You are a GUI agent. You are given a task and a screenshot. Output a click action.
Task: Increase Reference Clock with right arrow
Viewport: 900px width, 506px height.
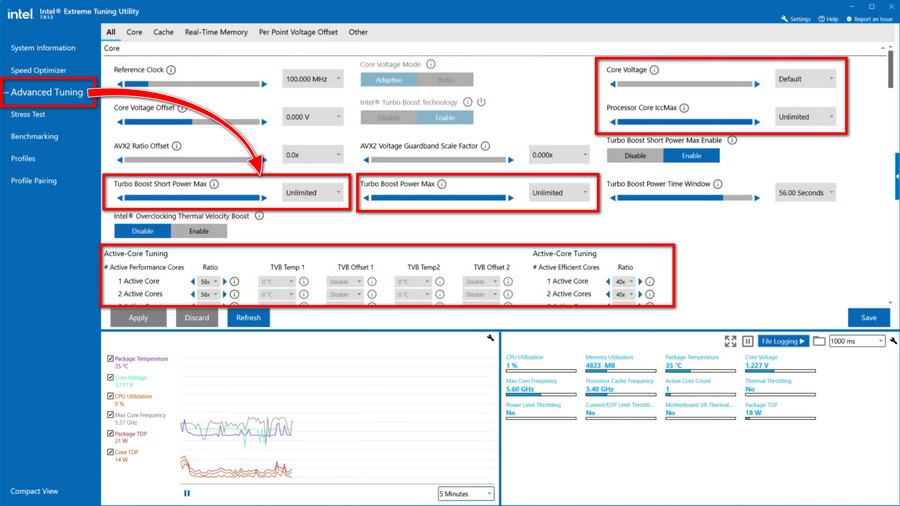click(x=265, y=84)
